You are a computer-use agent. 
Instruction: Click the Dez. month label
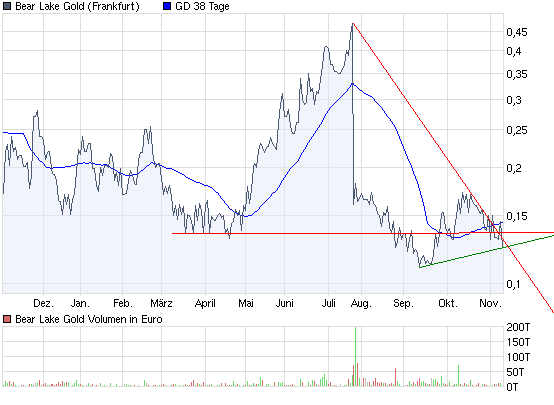(43, 303)
